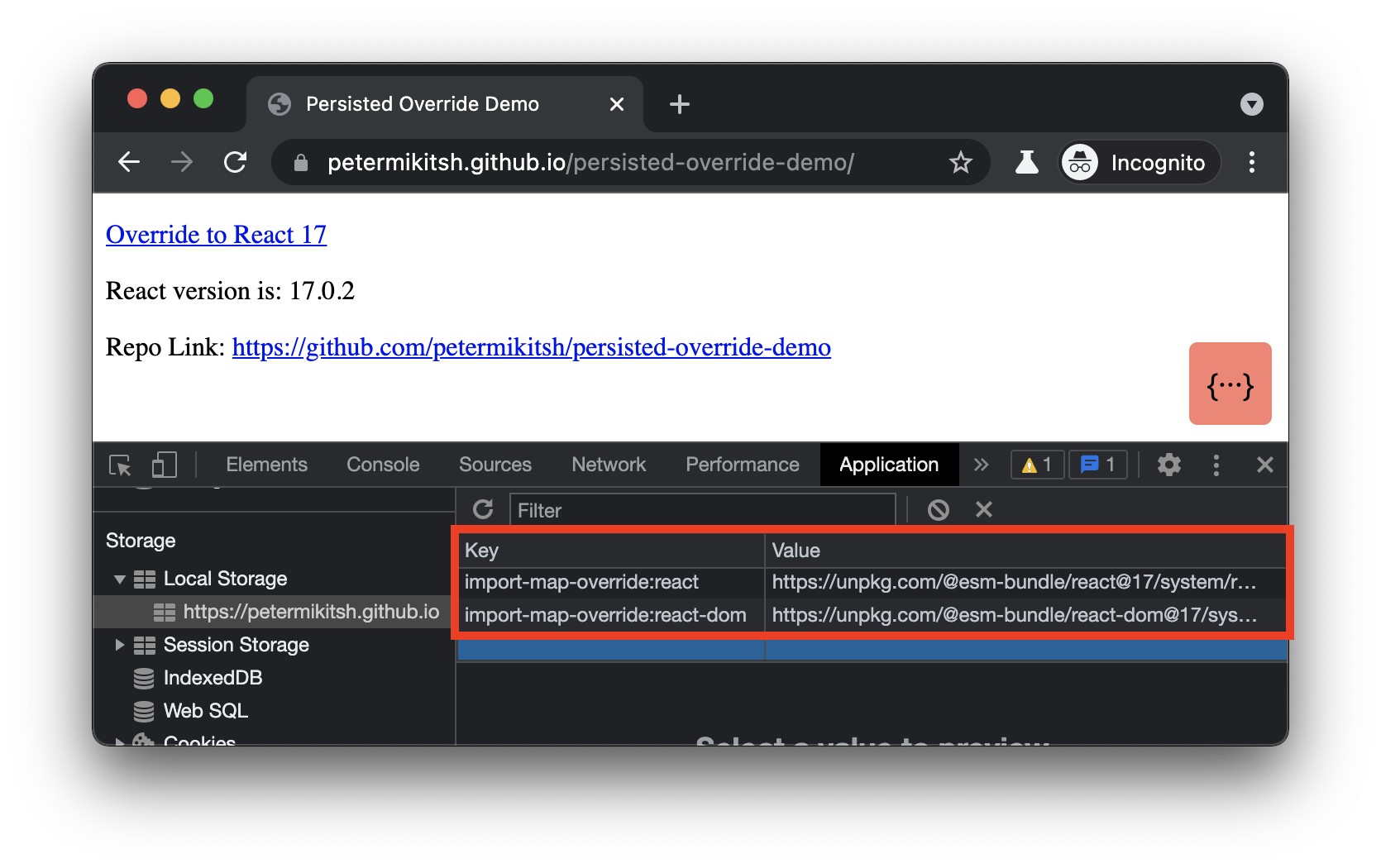The height and width of the screenshot is (868, 1381).
Task: Open the Chrome three-dot menu
Action: [1252, 162]
